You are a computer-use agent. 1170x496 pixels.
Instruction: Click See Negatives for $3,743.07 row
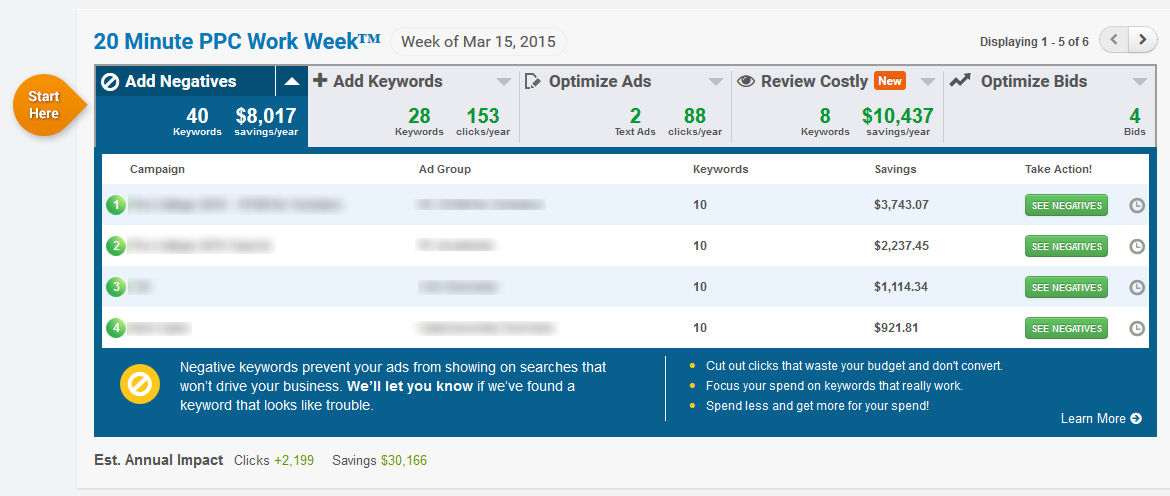tap(1066, 206)
